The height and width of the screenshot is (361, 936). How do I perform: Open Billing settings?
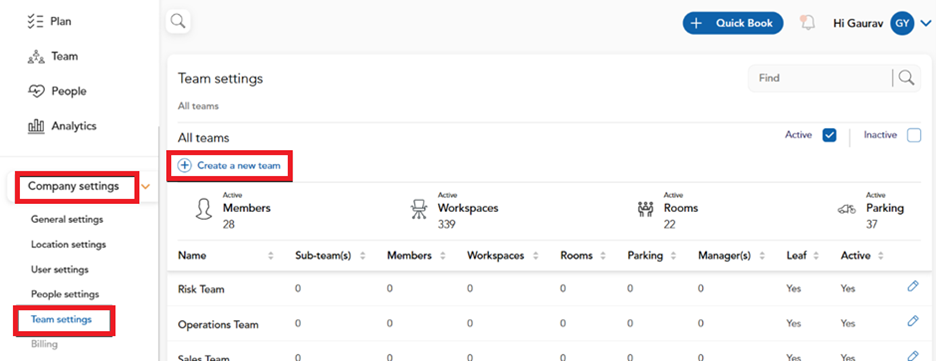click(x=44, y=344)
